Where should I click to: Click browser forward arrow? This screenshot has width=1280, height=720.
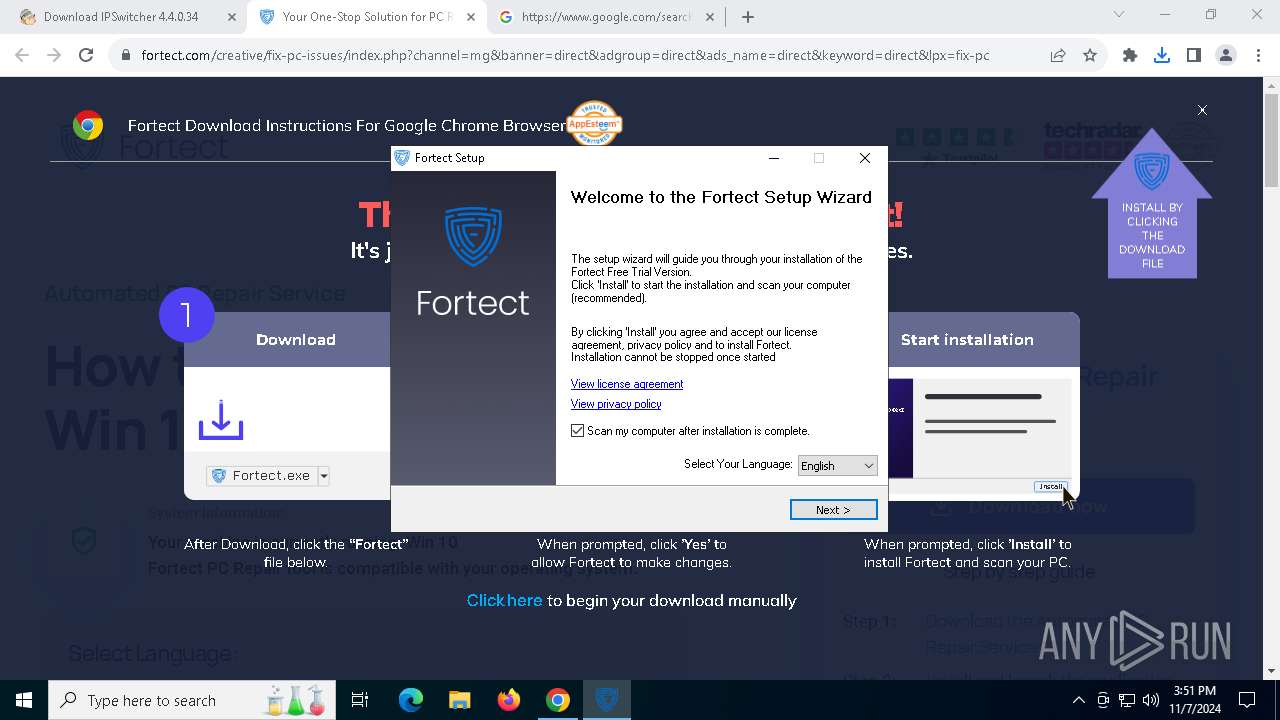pyautogui.click(x=54, y=56)
